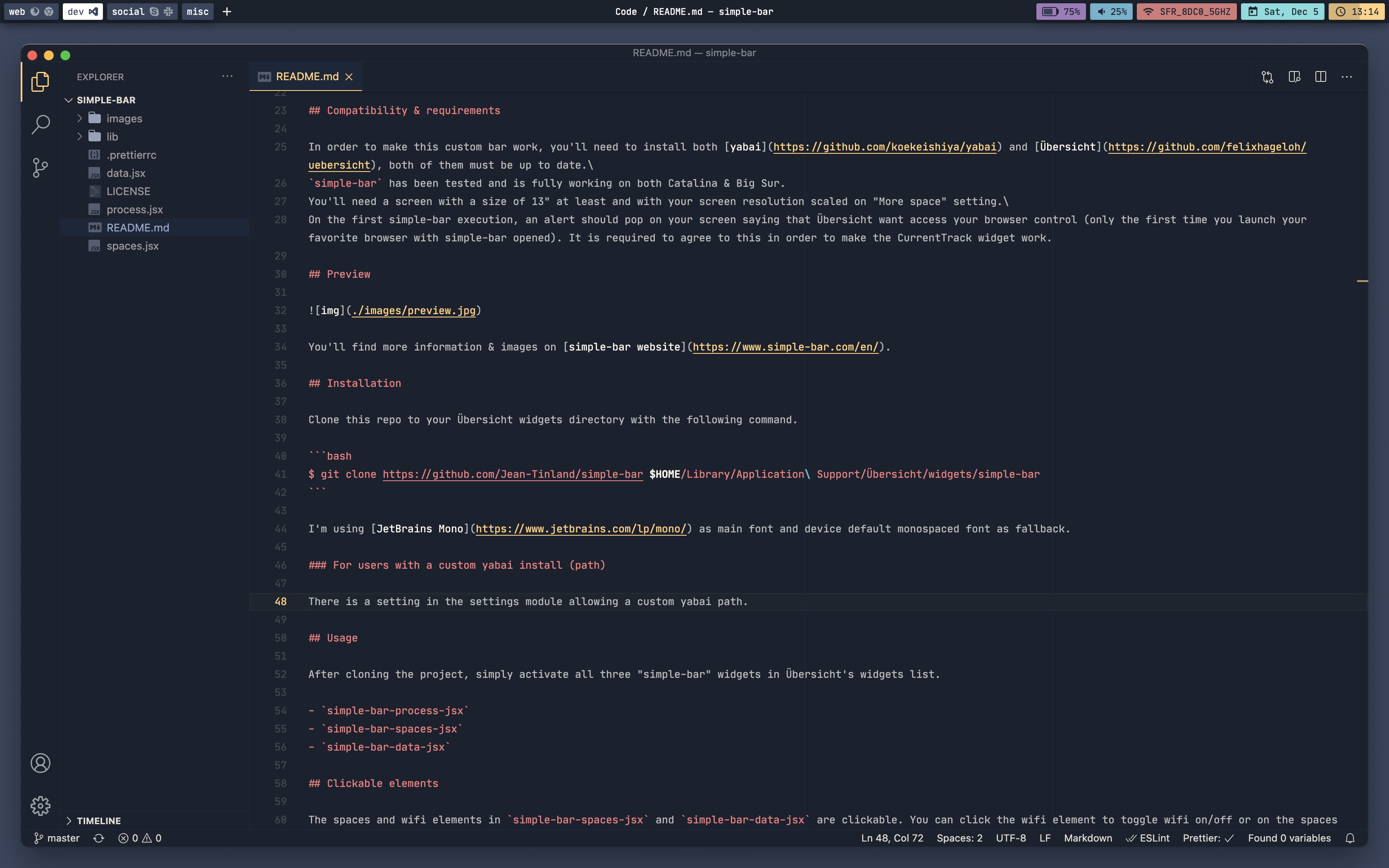The height and width of the screenshot is (868, 1389).
Task: Click Synchronize Changes icon in status bar
Action: (99, 838)
